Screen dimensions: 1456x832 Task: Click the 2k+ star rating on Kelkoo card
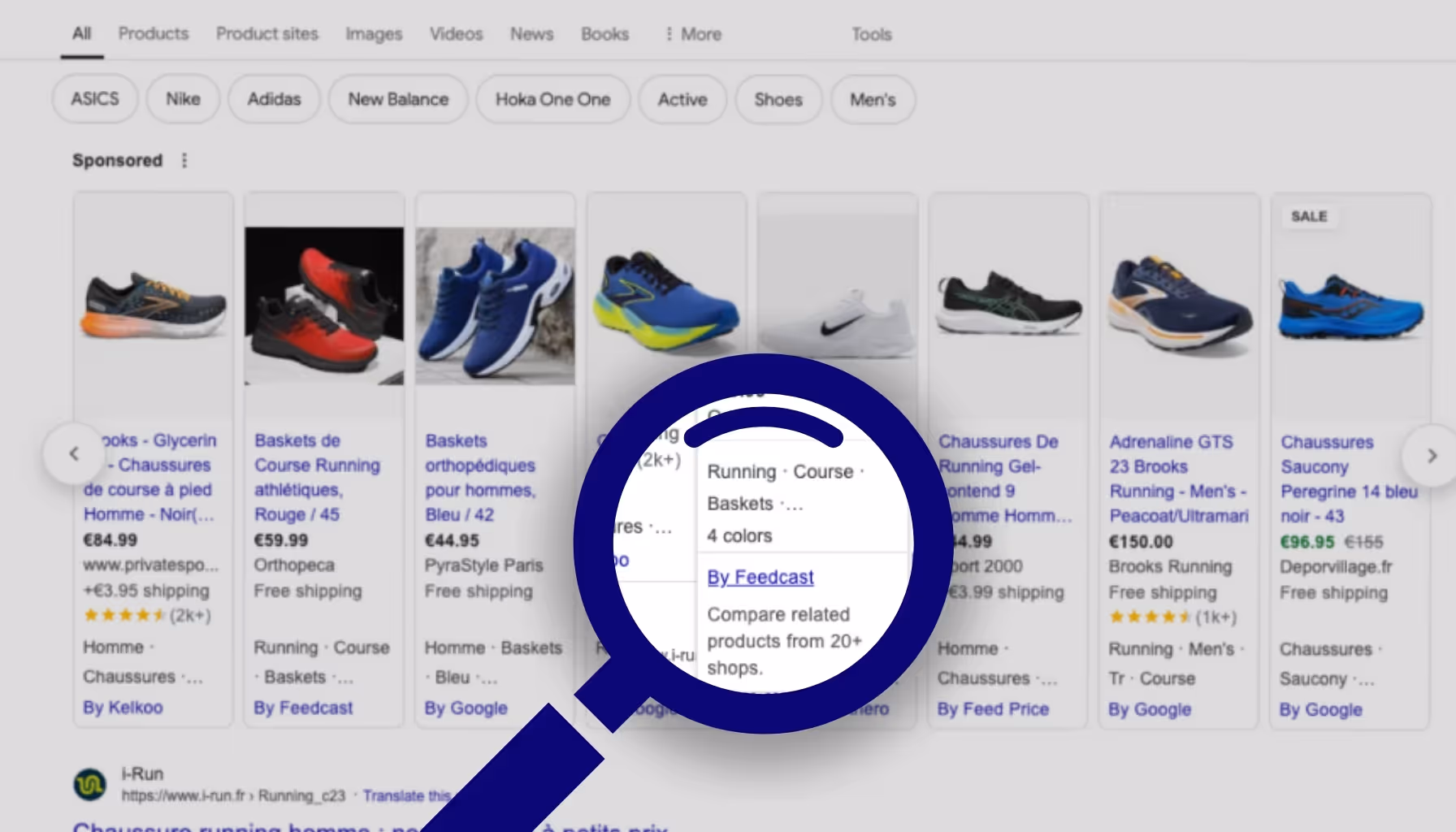(x=147, y=615)
